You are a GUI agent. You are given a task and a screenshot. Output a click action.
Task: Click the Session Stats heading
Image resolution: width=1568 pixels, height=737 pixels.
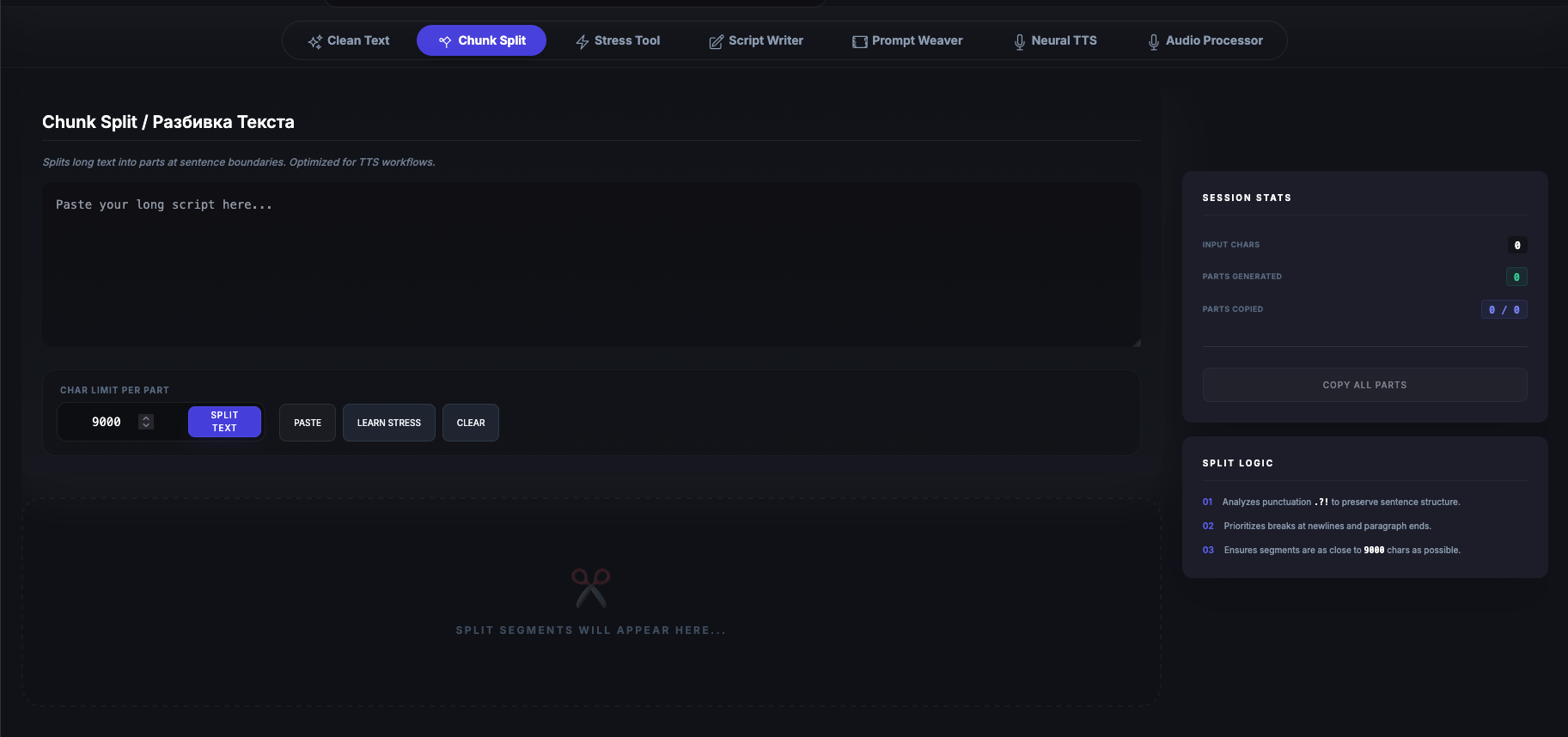pyautogui.click(x=1247, y=198)
